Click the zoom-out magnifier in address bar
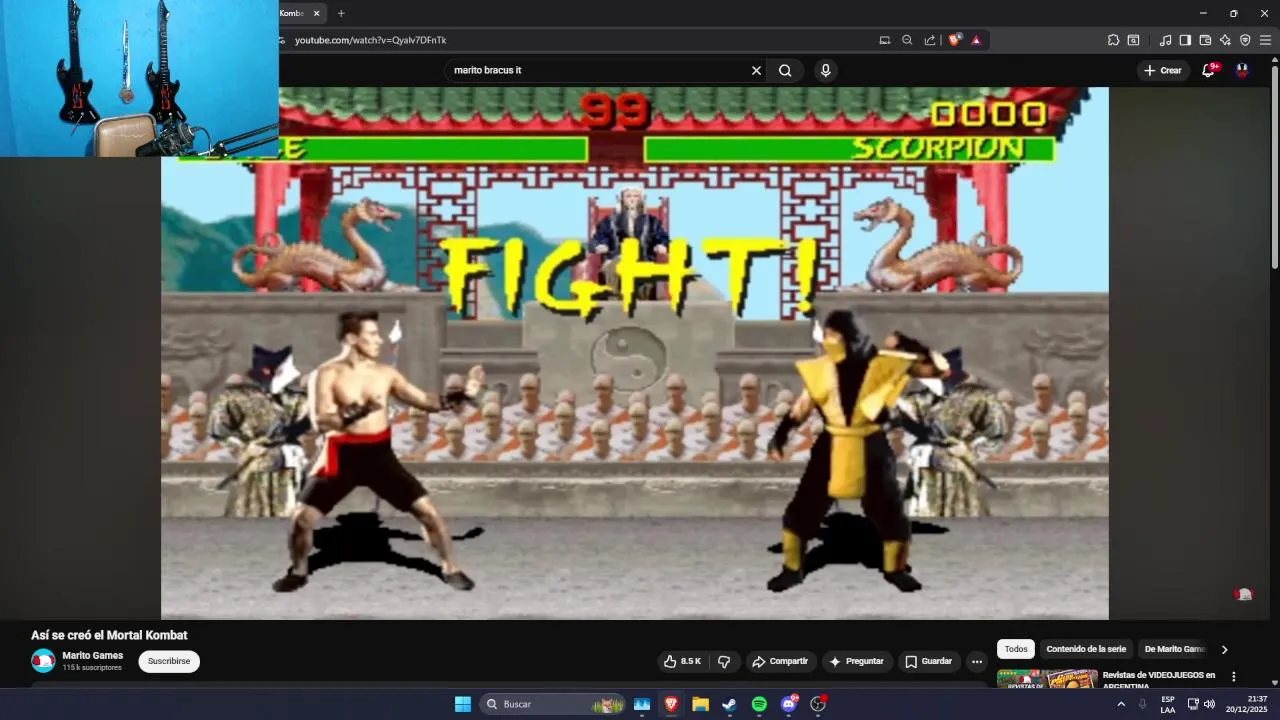This screenshot has height=720, width=1280. (907, 40)
